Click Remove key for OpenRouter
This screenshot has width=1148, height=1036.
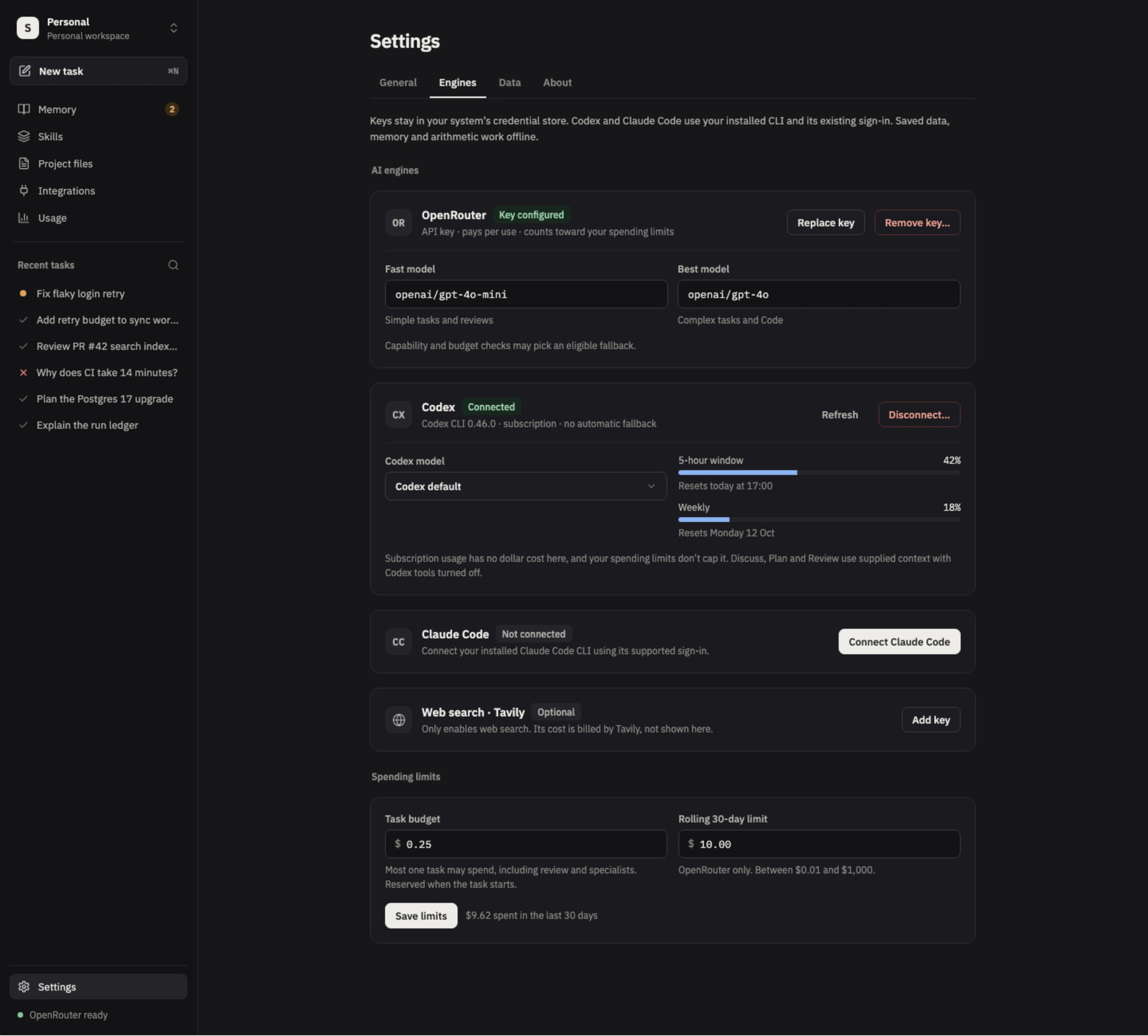(x=917, y=223)
